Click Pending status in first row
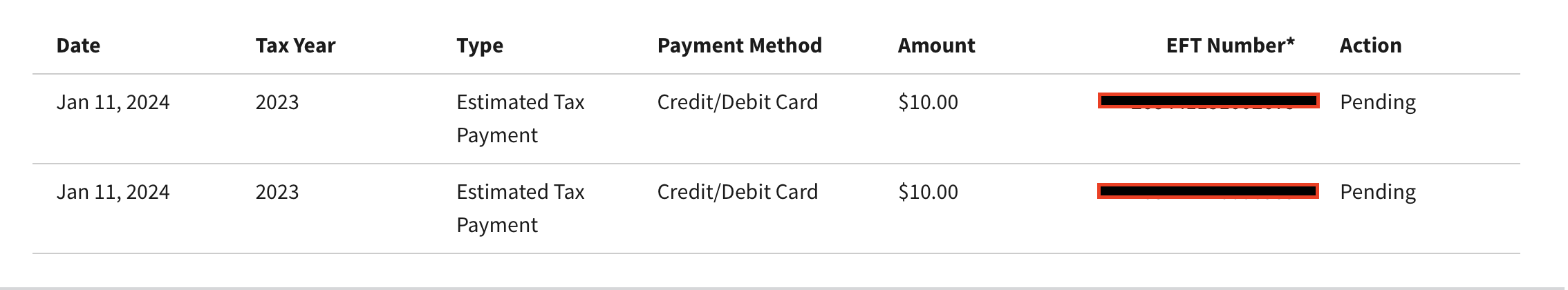The width and height of the screenshot is (1568, 290). tap(1377, 102)
